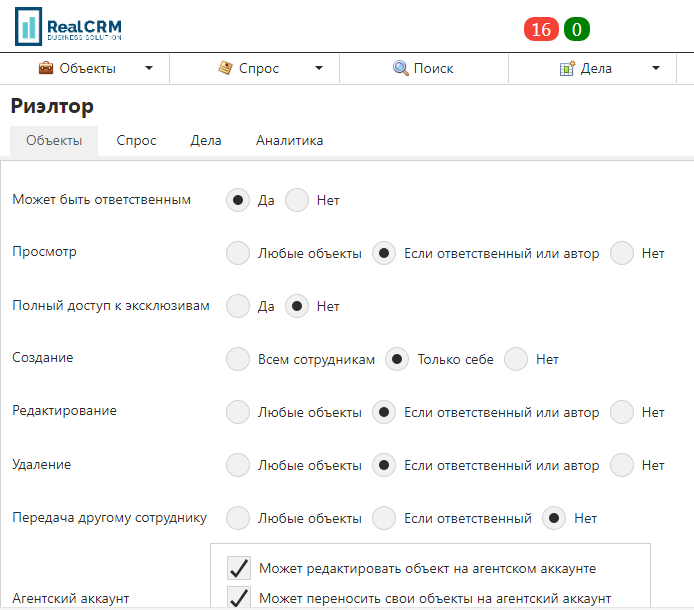Click the Создание row label
Viewport: 694px width, 610px height.
pyautogui.click(x=42, y=357)
